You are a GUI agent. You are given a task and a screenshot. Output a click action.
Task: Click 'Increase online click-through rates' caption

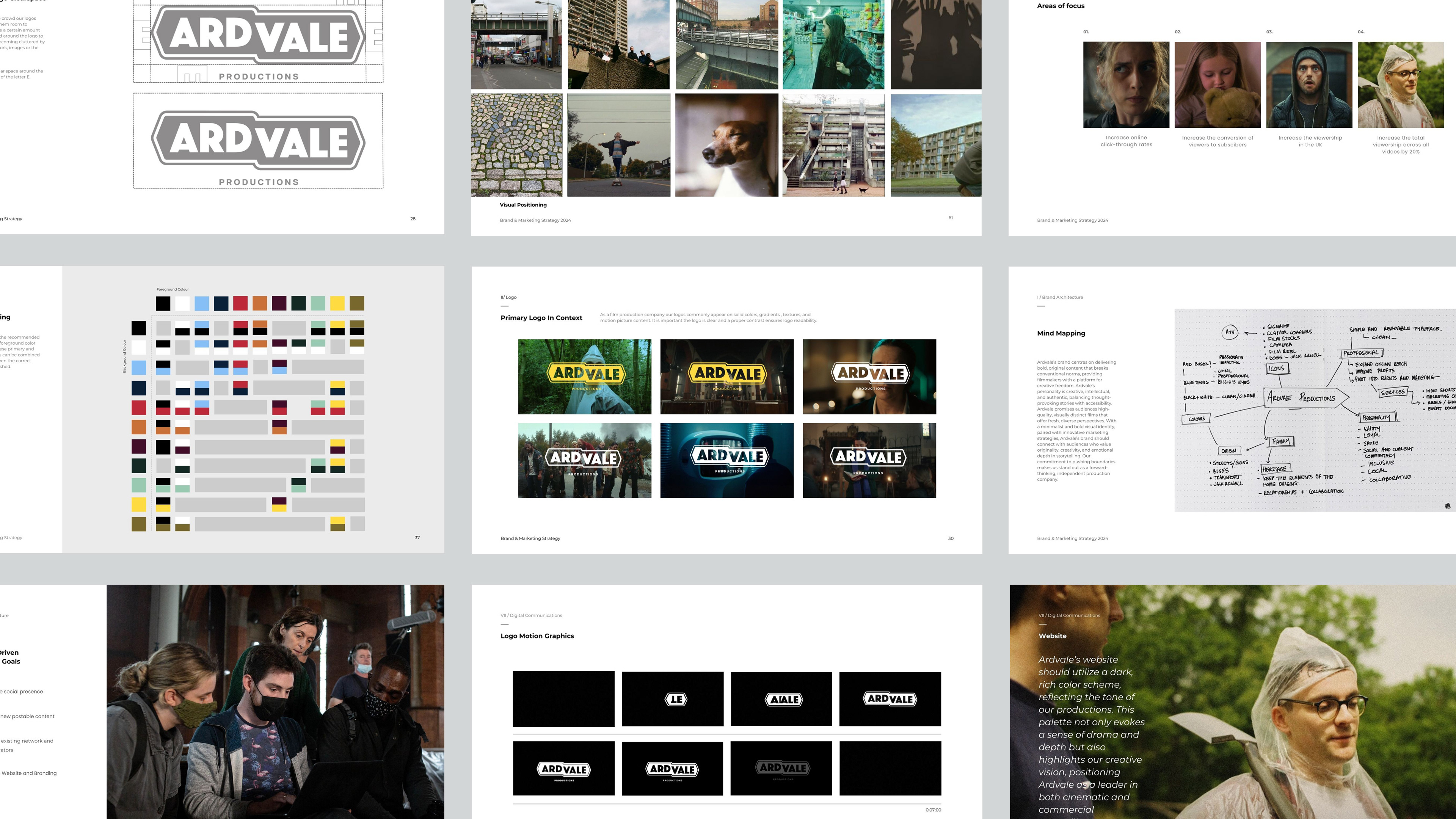pyautogui.click(x=1126, y=141)
